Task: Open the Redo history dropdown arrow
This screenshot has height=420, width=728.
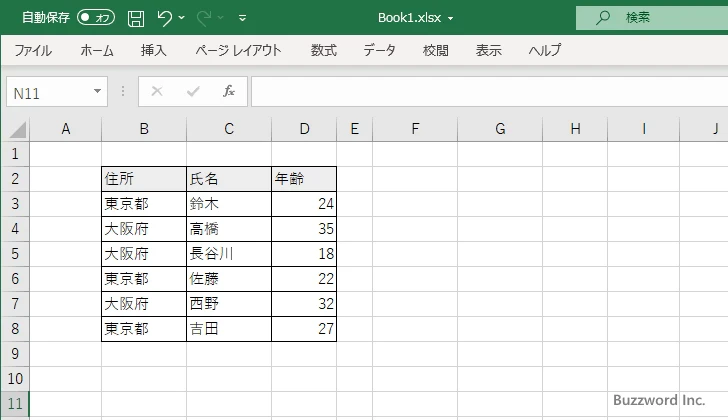Action: [x=221, y=18]
